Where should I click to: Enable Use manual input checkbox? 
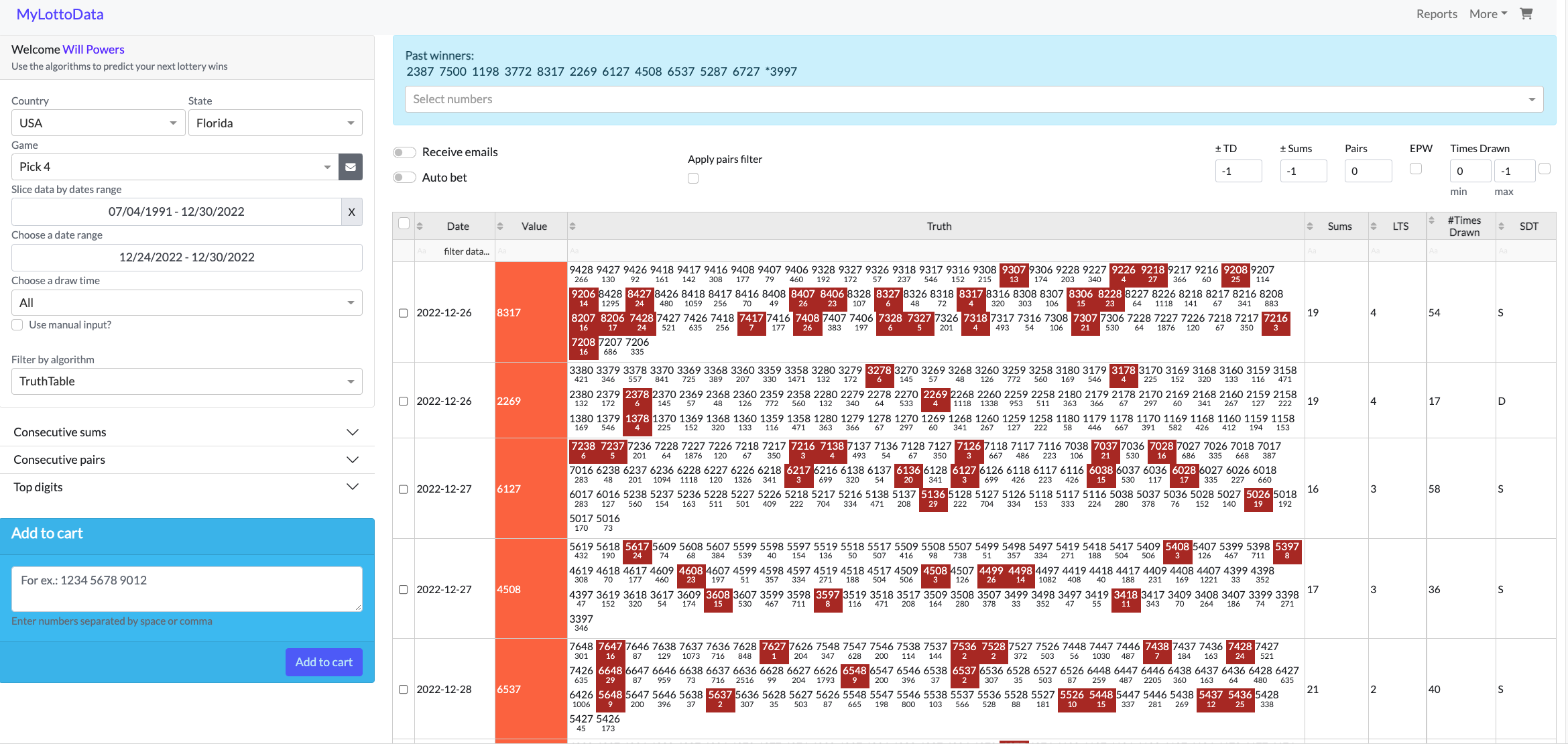pos(17,325)
